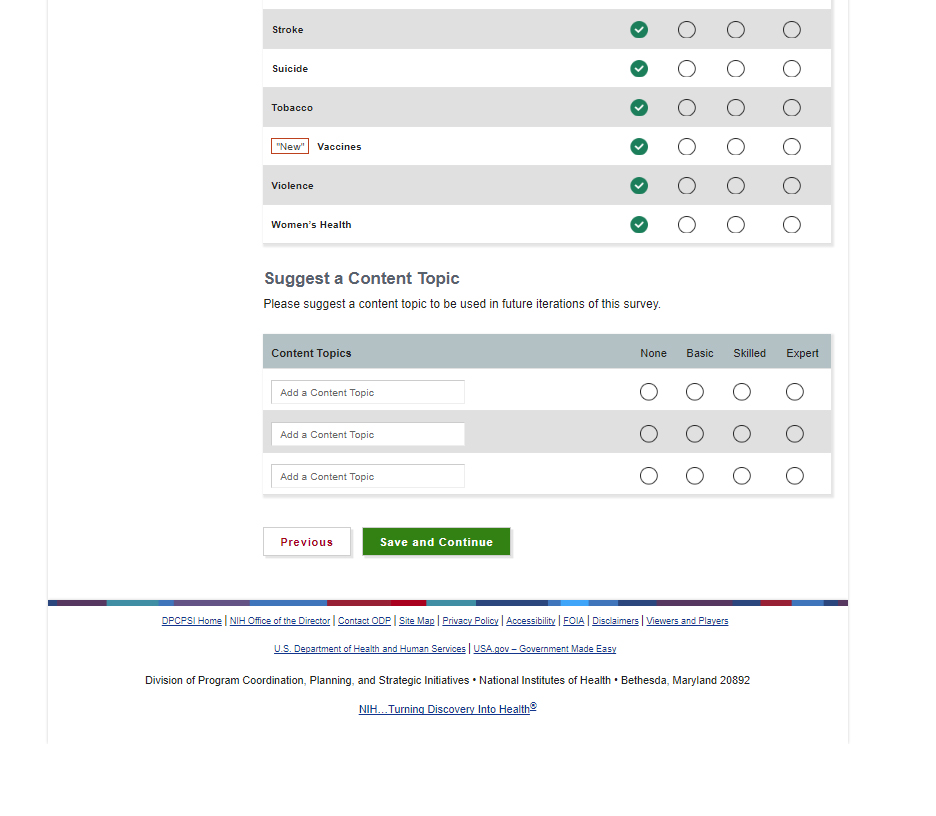The image size is (936, 816).
Task: Select None for first suggested content topic
Action: pos(649,392)
